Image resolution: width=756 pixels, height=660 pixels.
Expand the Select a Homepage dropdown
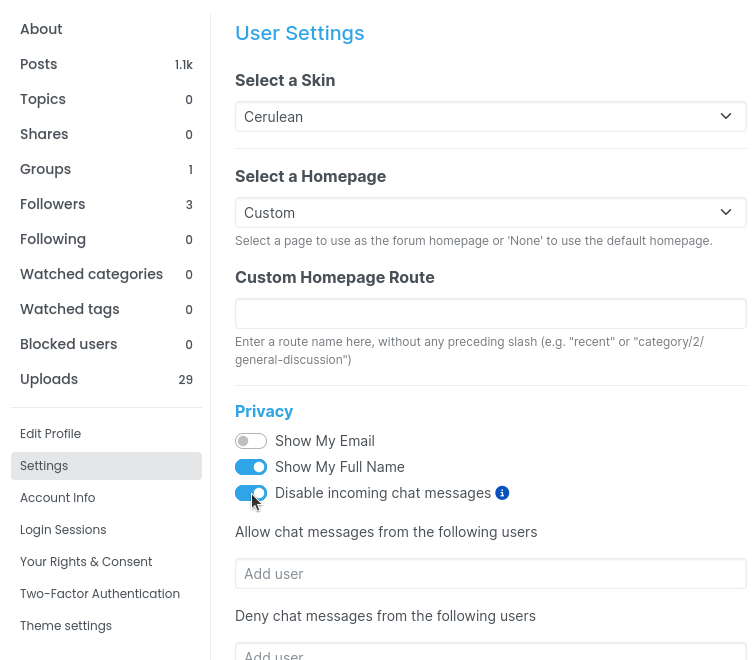490,213
